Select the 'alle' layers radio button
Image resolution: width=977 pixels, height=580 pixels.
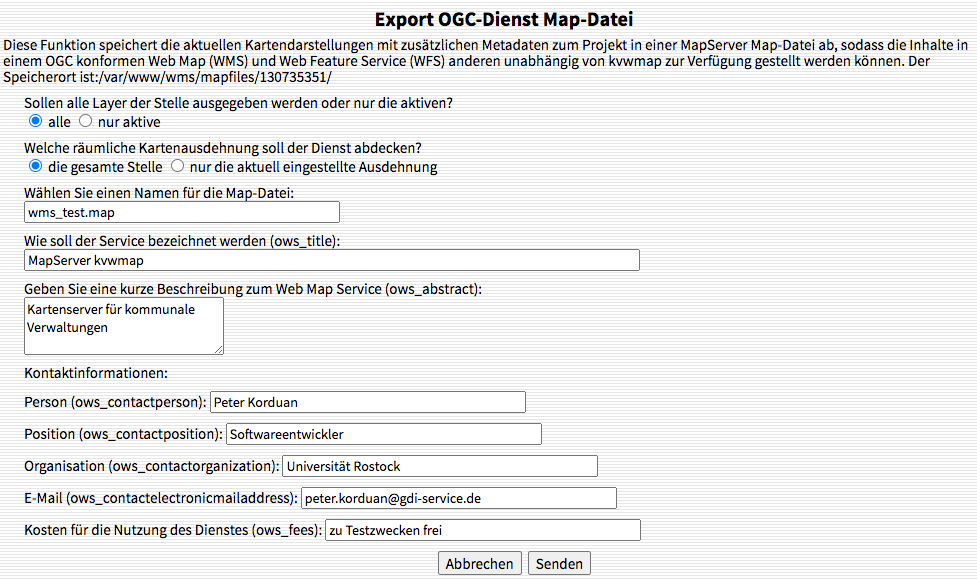tap(36, 121)
